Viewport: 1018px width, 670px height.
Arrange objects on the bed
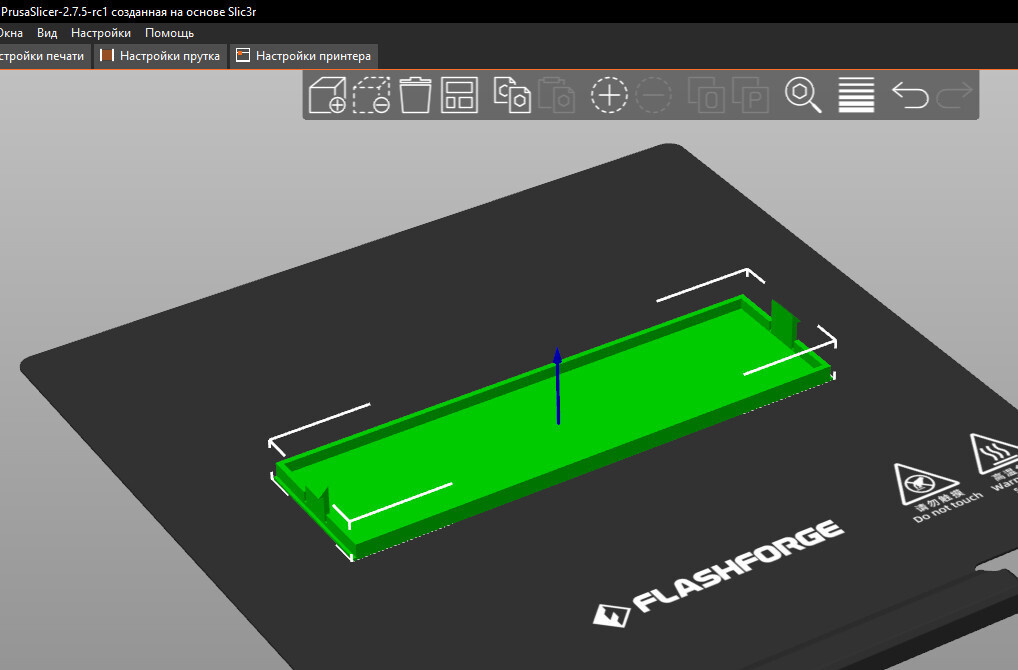pos(460,95)
